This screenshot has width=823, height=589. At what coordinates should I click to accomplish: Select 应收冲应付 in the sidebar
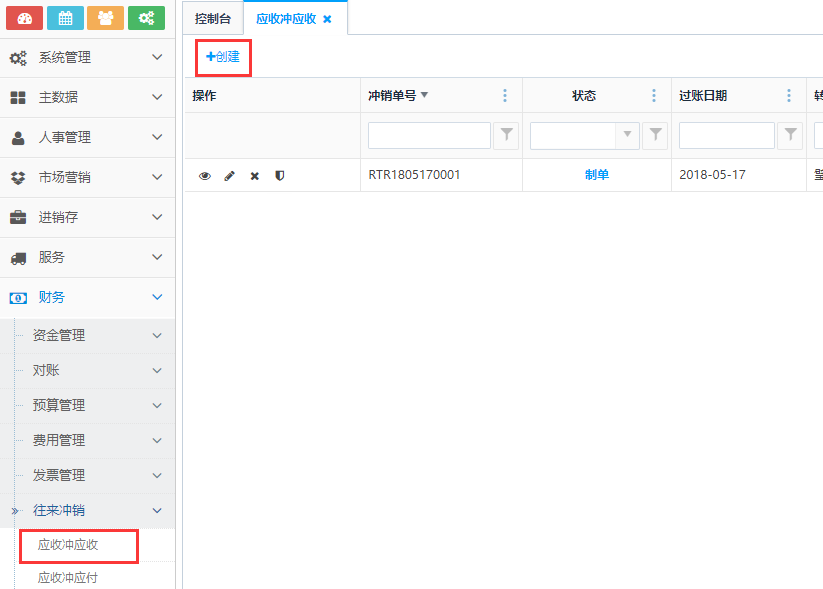tap(68, 577)
